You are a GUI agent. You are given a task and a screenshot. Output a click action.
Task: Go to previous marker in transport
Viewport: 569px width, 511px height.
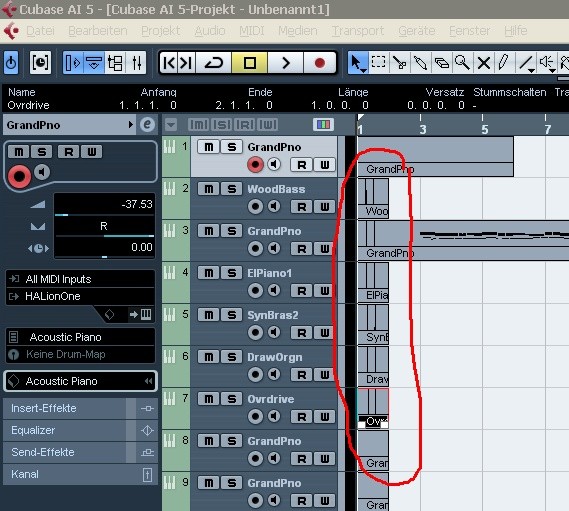(x=169, y=63)
